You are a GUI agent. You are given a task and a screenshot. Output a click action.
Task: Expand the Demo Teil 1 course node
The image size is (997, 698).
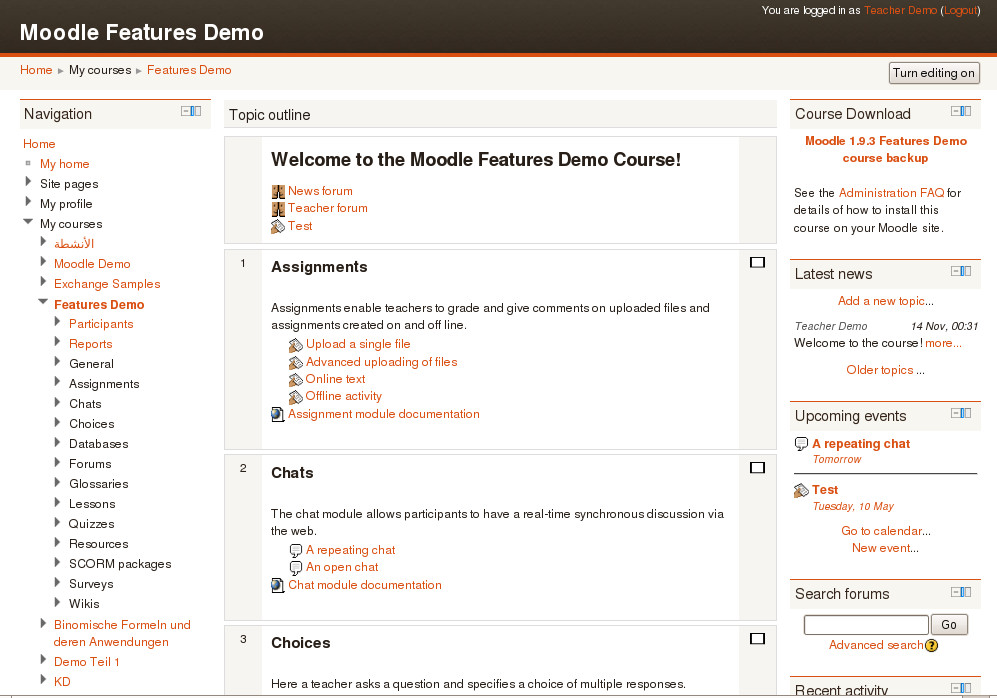click(x=43, y=659)
